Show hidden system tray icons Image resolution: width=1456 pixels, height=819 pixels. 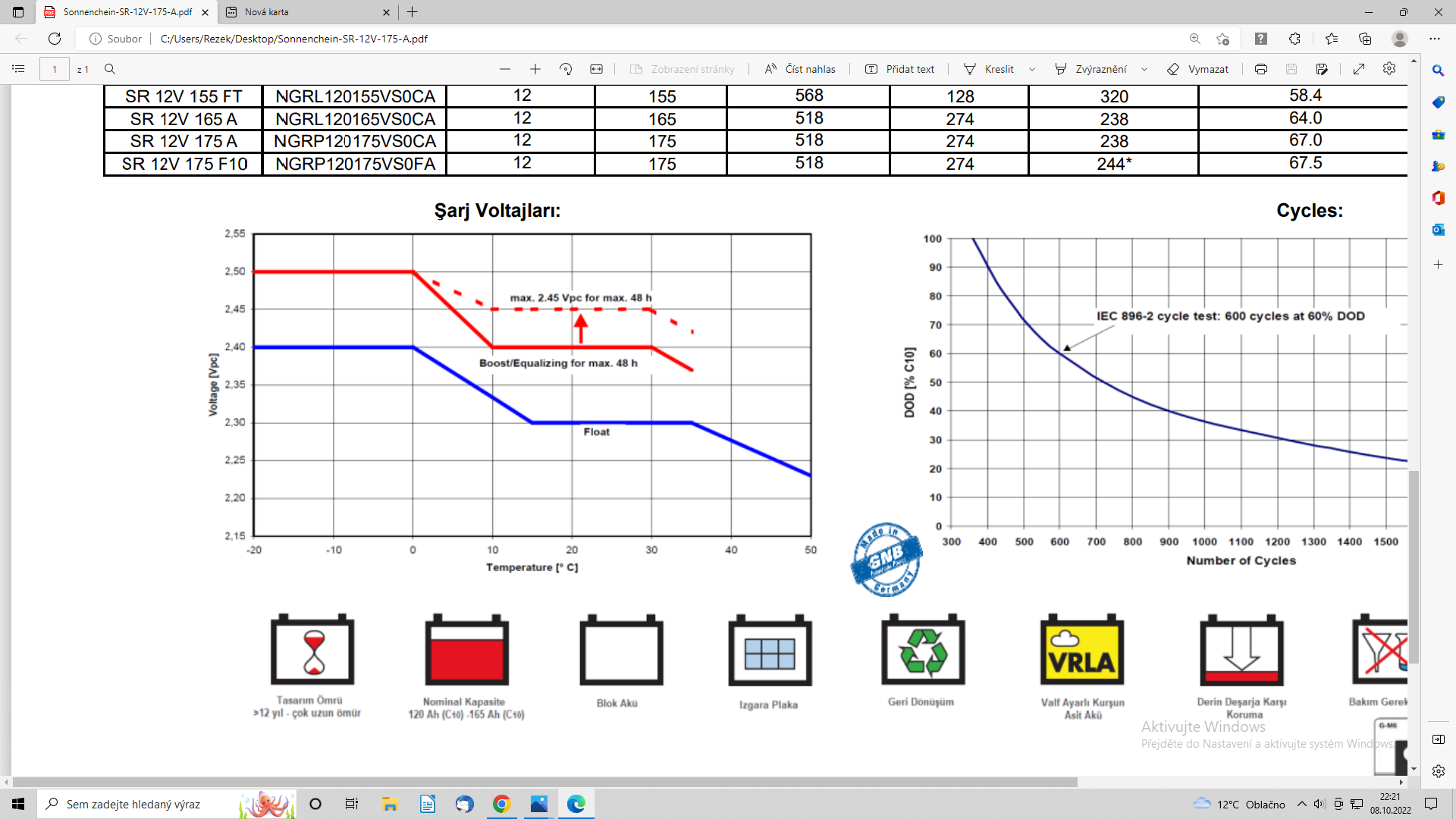tap(1302, 805)
